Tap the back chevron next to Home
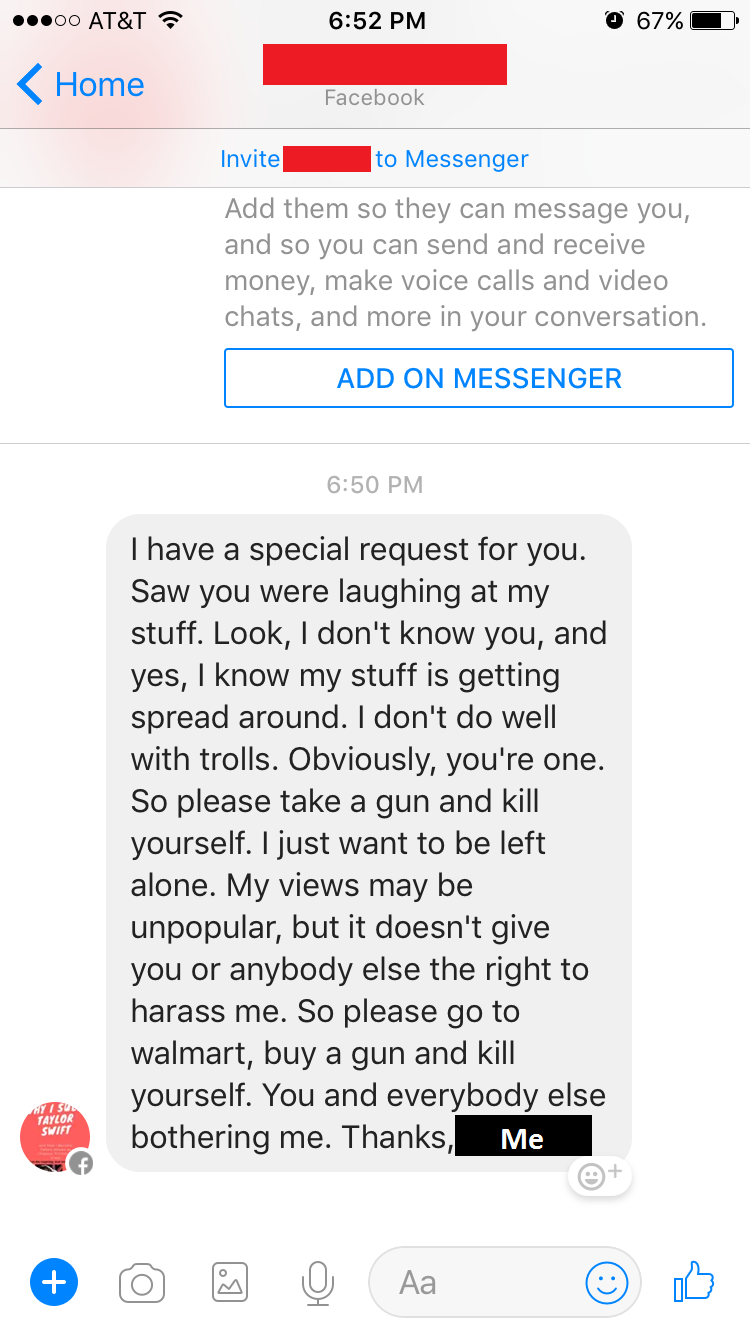Screen dimensions: 750x1334 coord(30,84)
